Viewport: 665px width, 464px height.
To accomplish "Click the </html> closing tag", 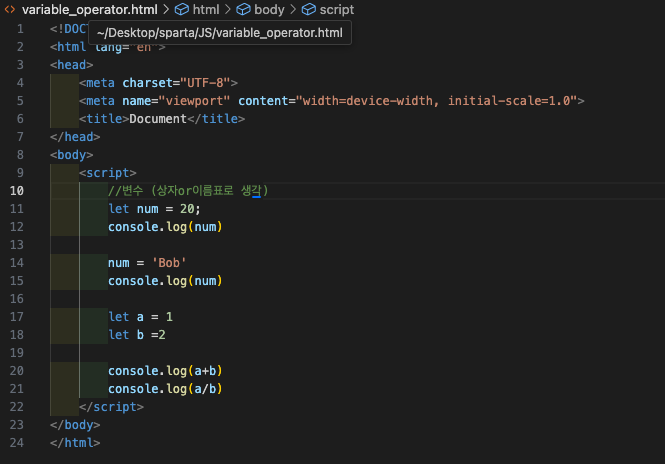I will 75,443.
